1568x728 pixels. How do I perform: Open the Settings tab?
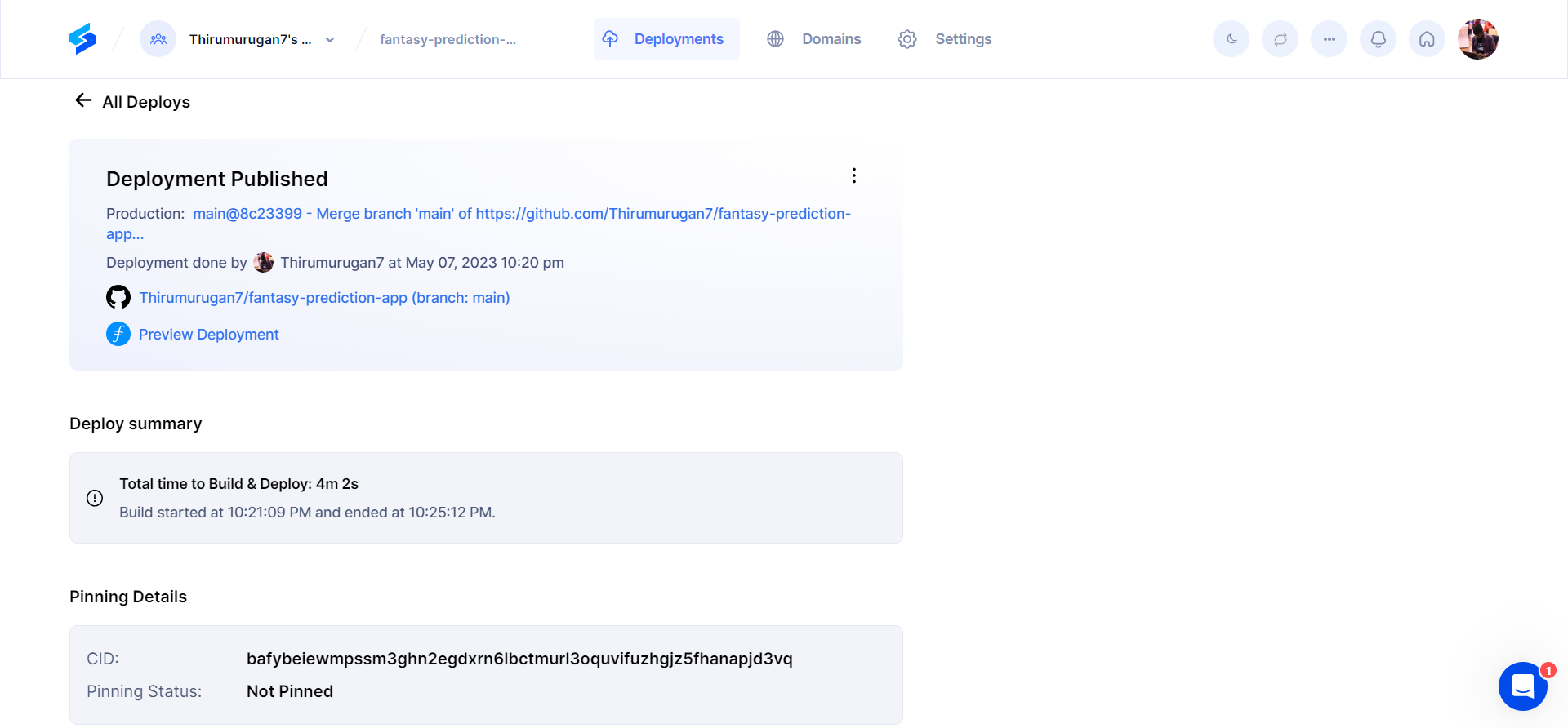pos(945,39)
